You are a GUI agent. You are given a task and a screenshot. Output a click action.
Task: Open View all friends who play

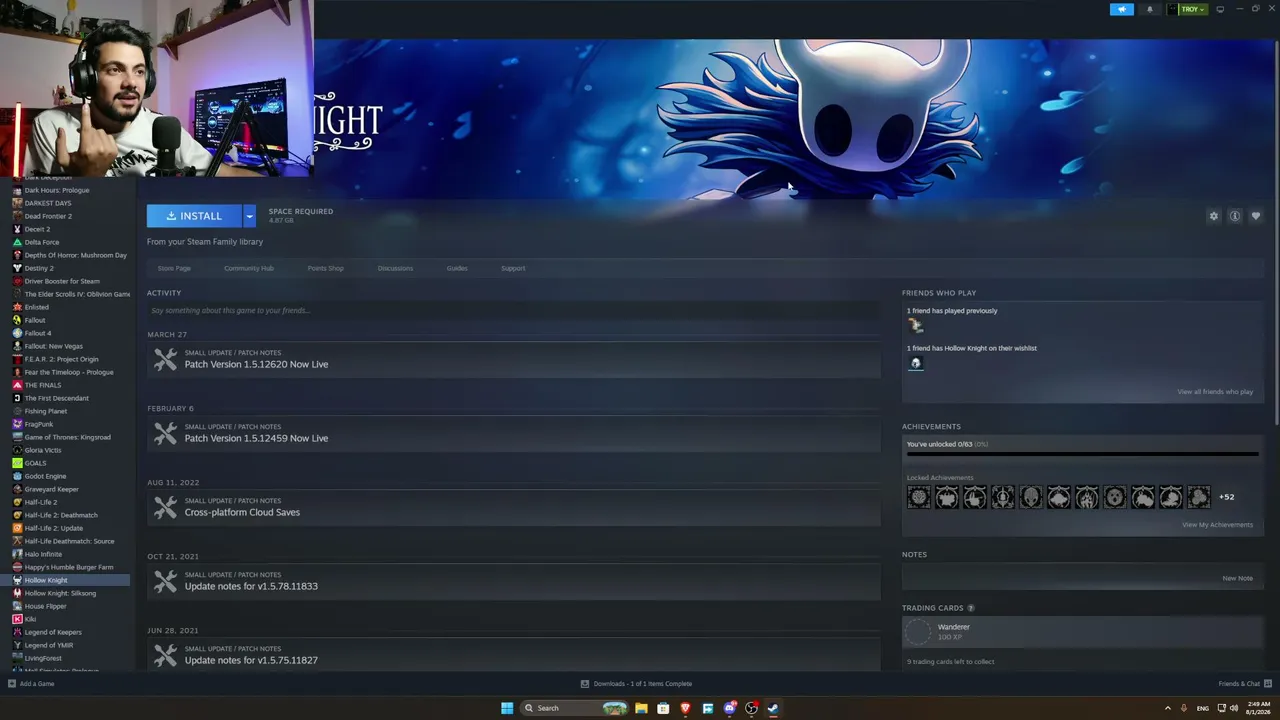1215,392
